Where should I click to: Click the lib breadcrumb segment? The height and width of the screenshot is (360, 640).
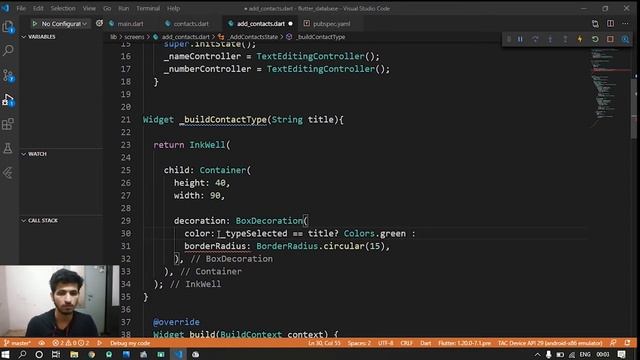click(x=113, y=37)
